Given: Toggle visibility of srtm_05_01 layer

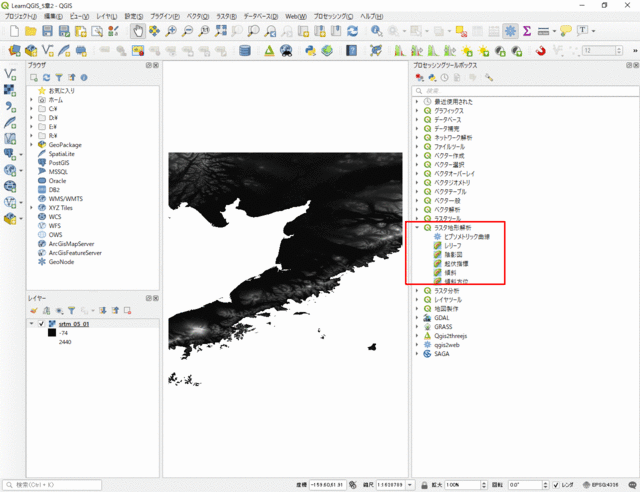Looking at the screenshot, I should point(41,323).
